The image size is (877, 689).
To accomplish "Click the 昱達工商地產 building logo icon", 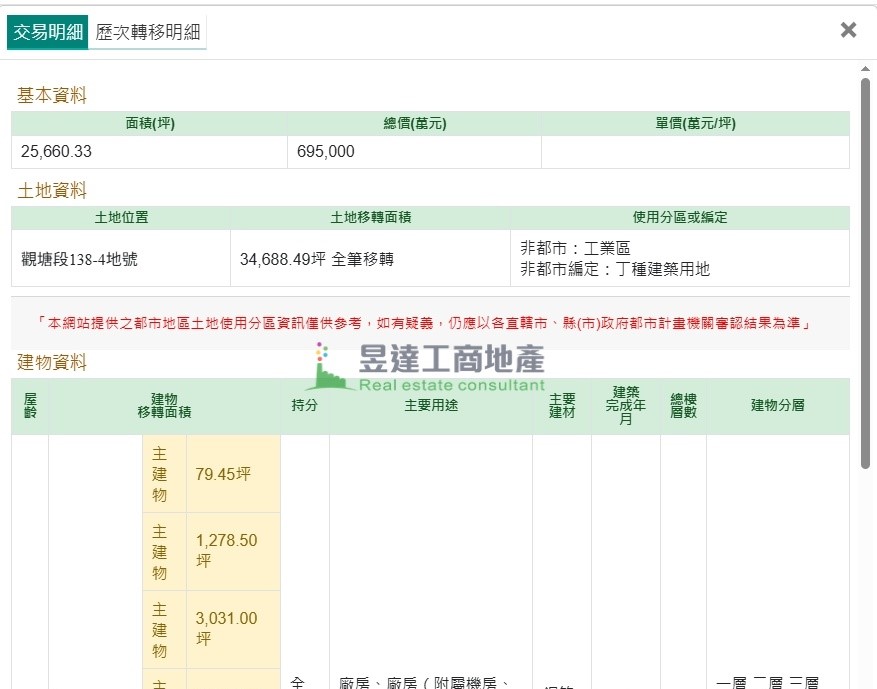I will click(x=328, y=370).
